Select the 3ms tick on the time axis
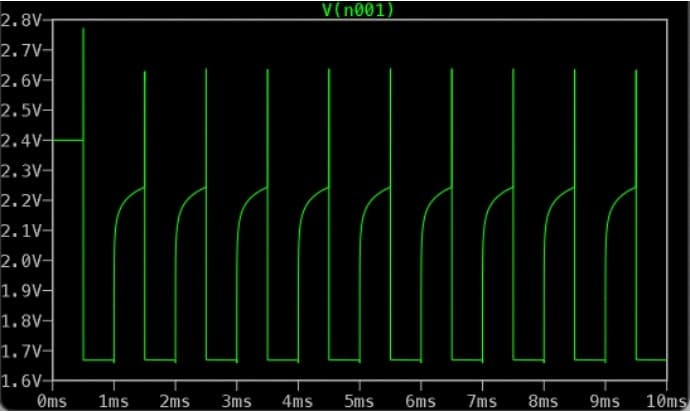Viewport: 690px width, 412px height. click(236, 399)
